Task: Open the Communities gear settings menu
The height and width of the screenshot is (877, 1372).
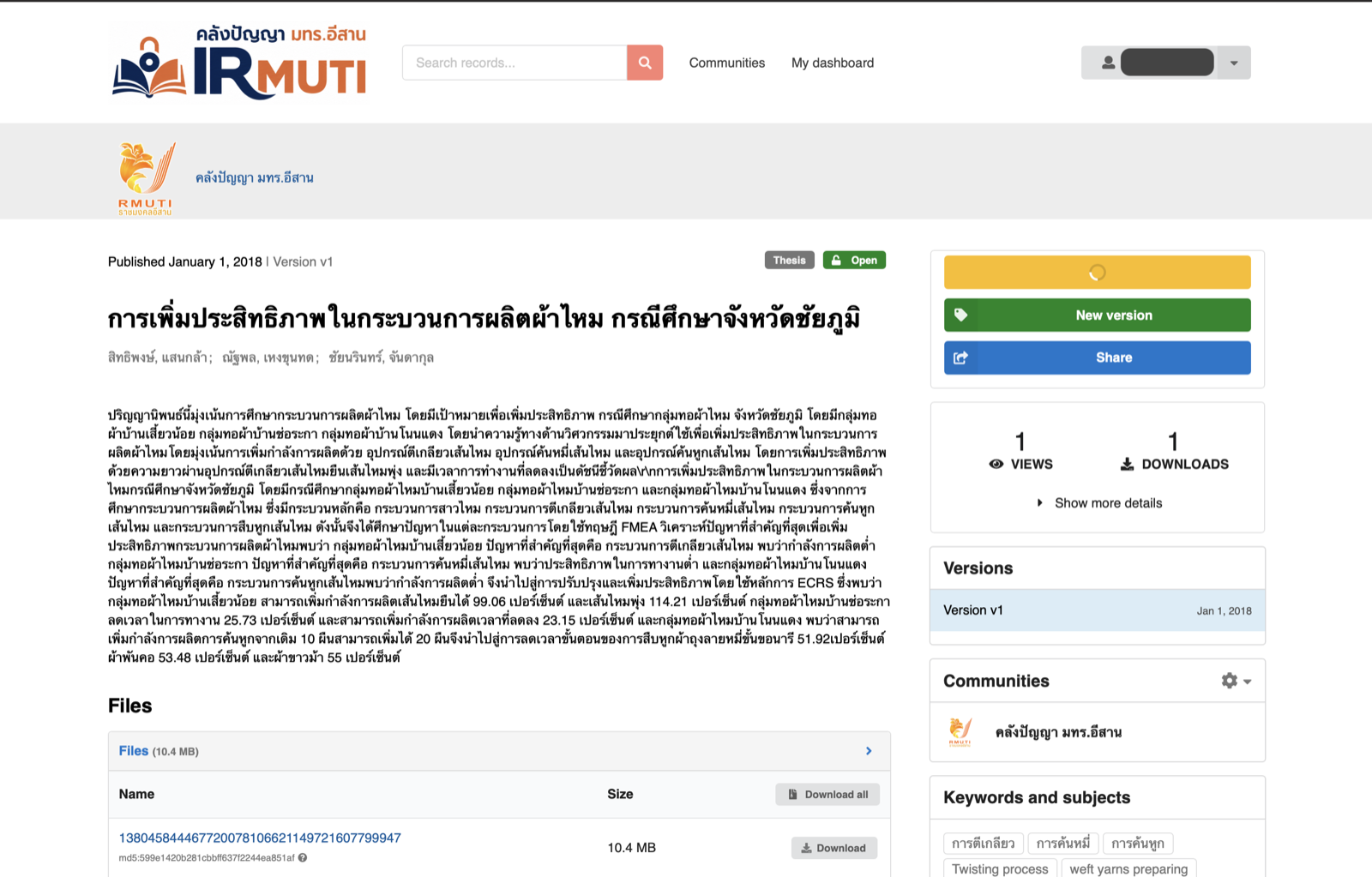Action: [x=1236, y=681]
